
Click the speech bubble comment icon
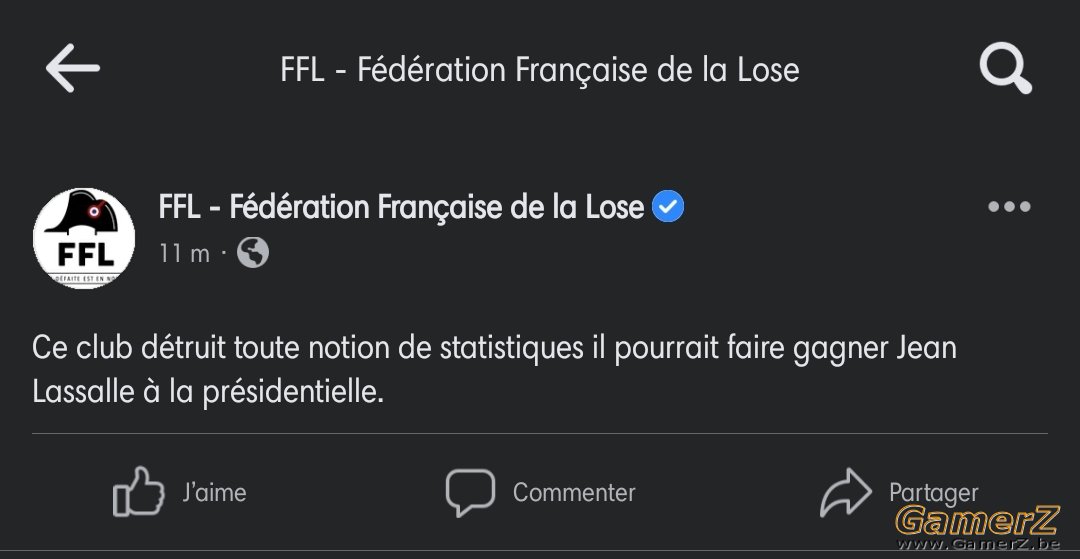(470, 492)
